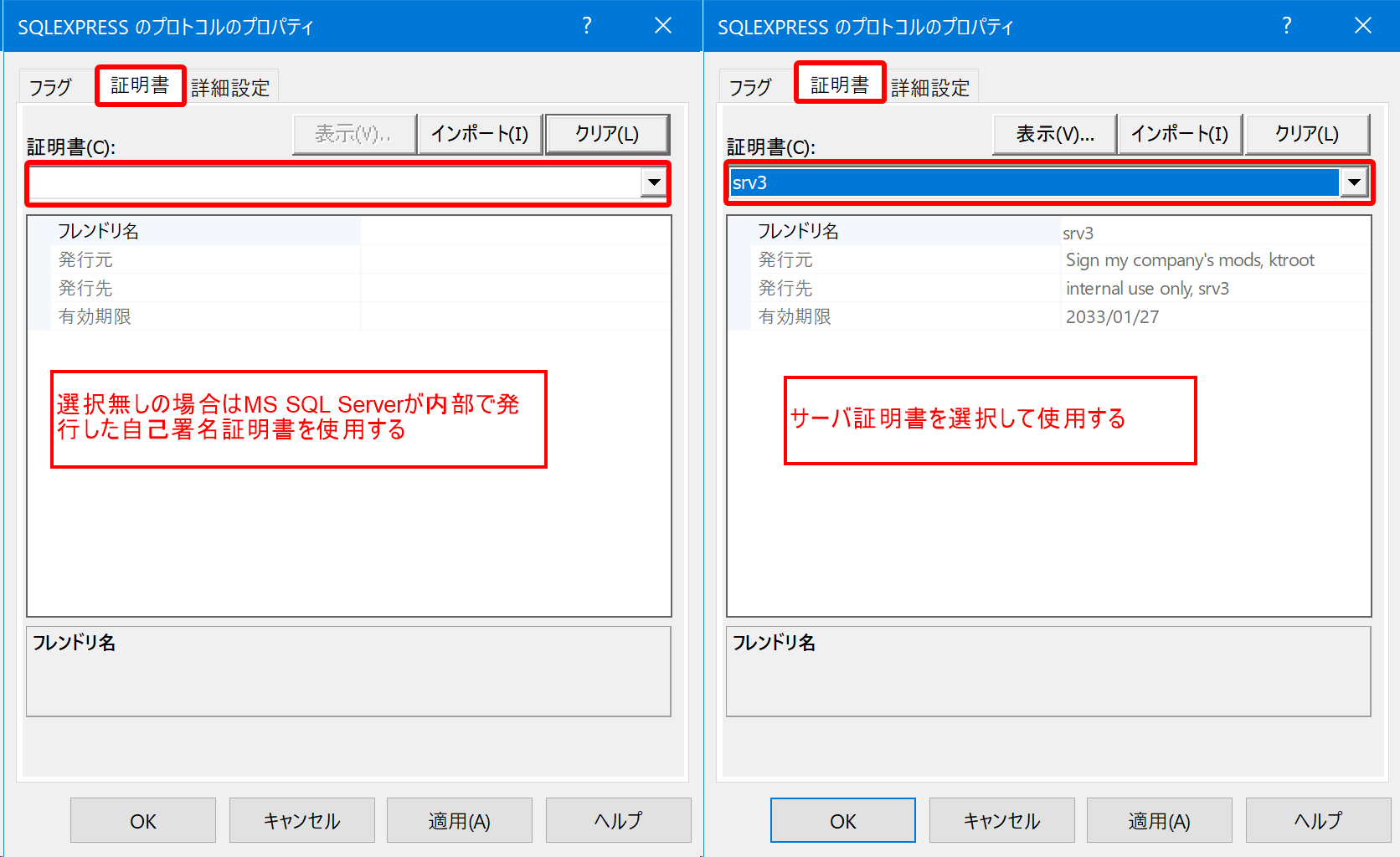Click インポート(I) button in left dialog

[x=480, y=134]
